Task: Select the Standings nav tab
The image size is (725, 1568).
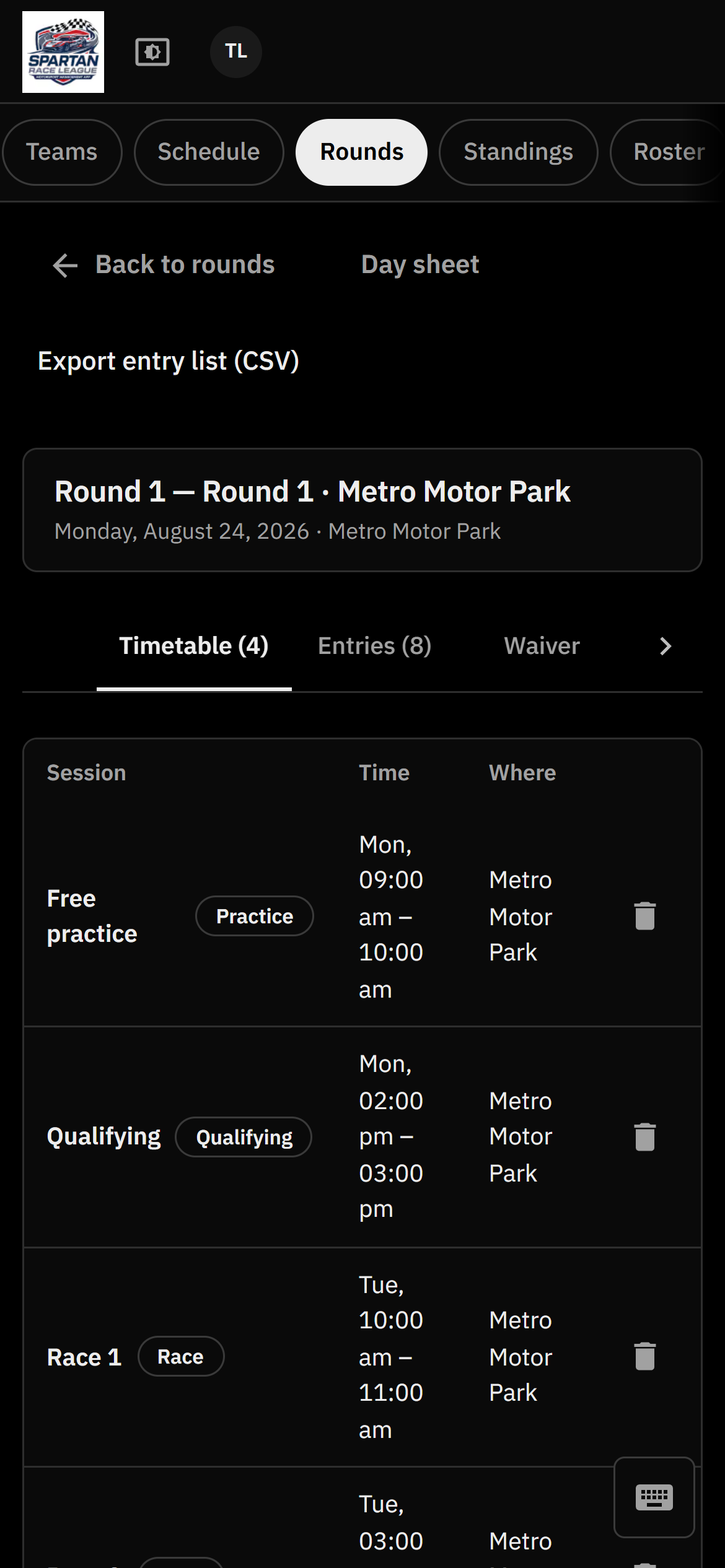Action: pyautogui.click(x=519, y=152)
